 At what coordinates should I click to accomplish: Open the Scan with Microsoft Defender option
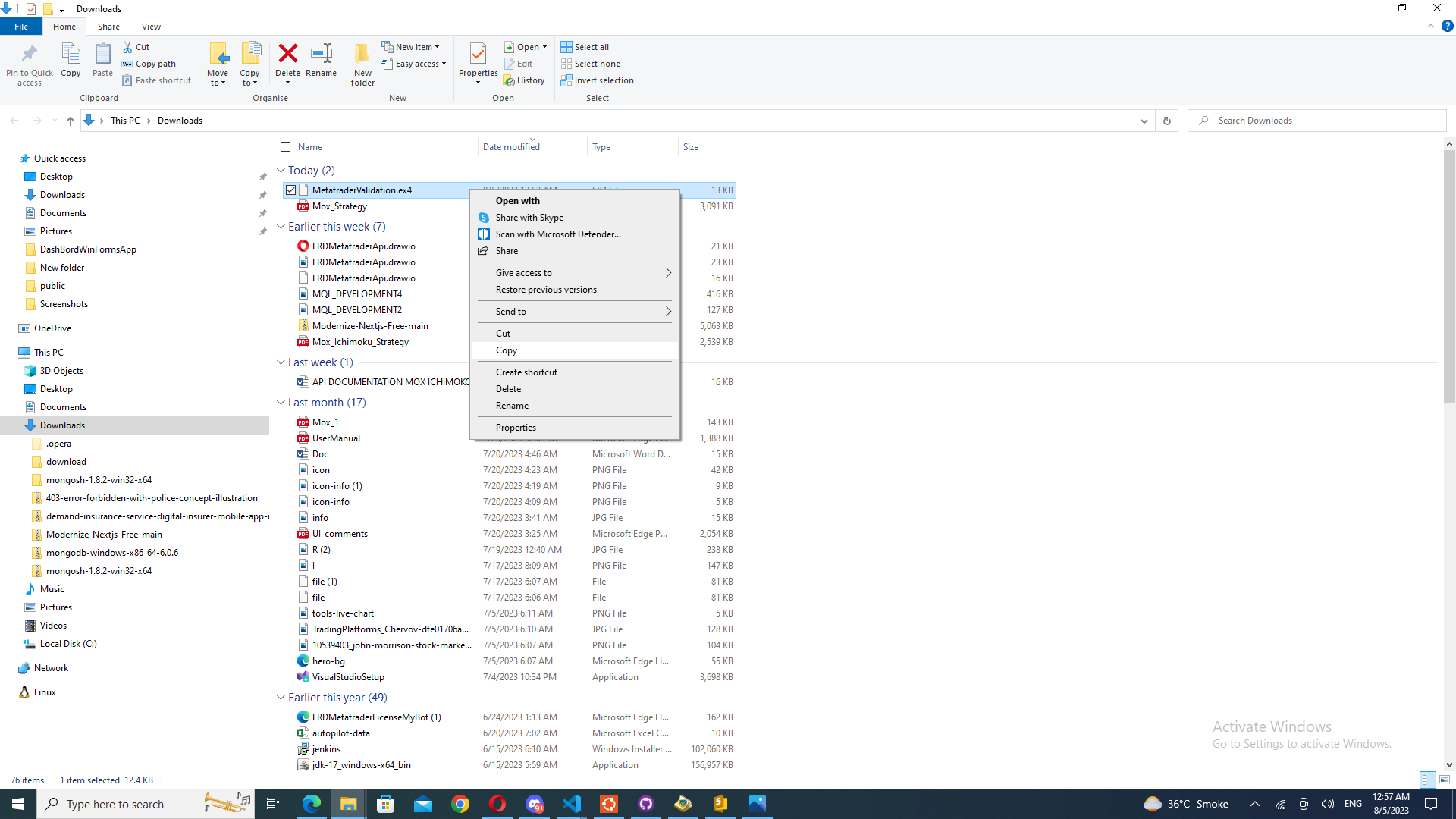point(558,234)
